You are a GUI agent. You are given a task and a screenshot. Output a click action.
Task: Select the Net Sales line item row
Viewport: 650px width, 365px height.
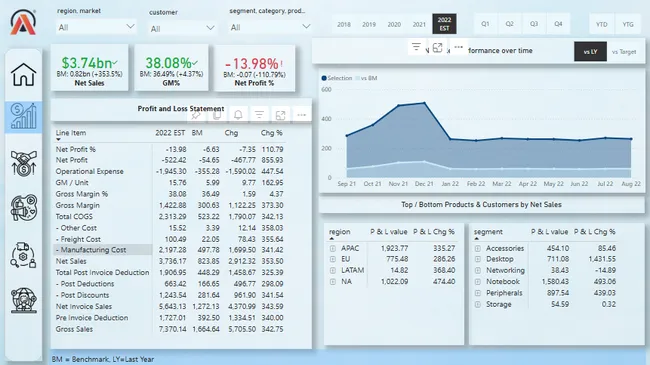170,261
